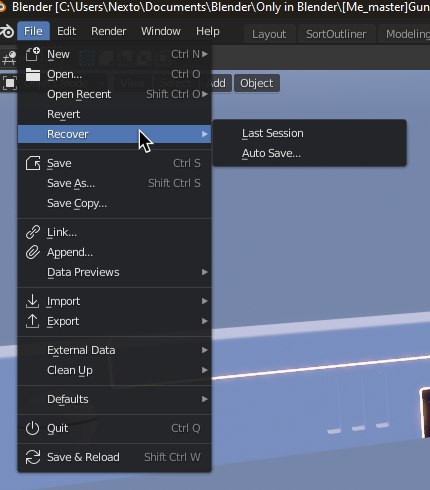The image size is (430, 490).
Task: Click the Quit power icon
Action: click(x=33, y=428)
